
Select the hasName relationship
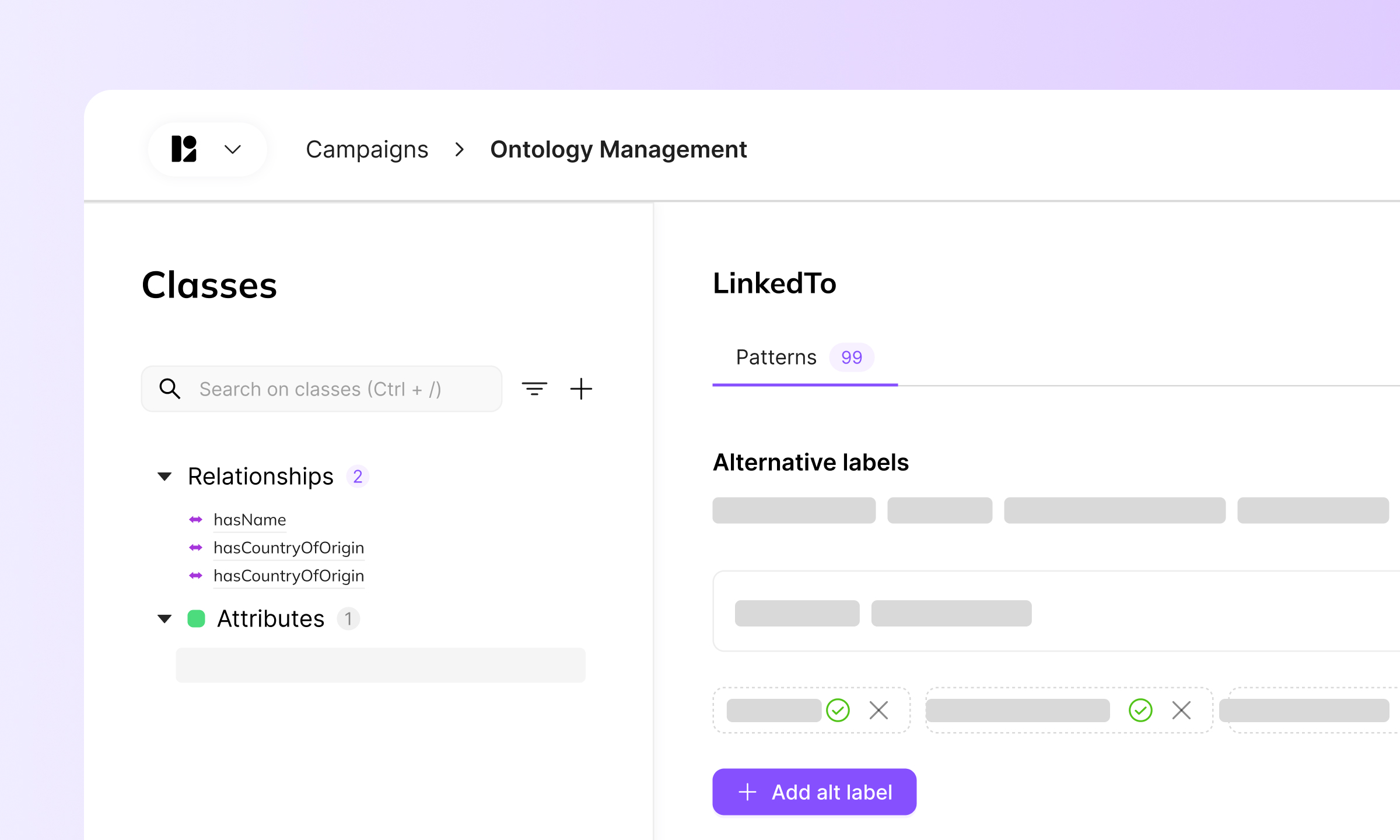(250, 519)
